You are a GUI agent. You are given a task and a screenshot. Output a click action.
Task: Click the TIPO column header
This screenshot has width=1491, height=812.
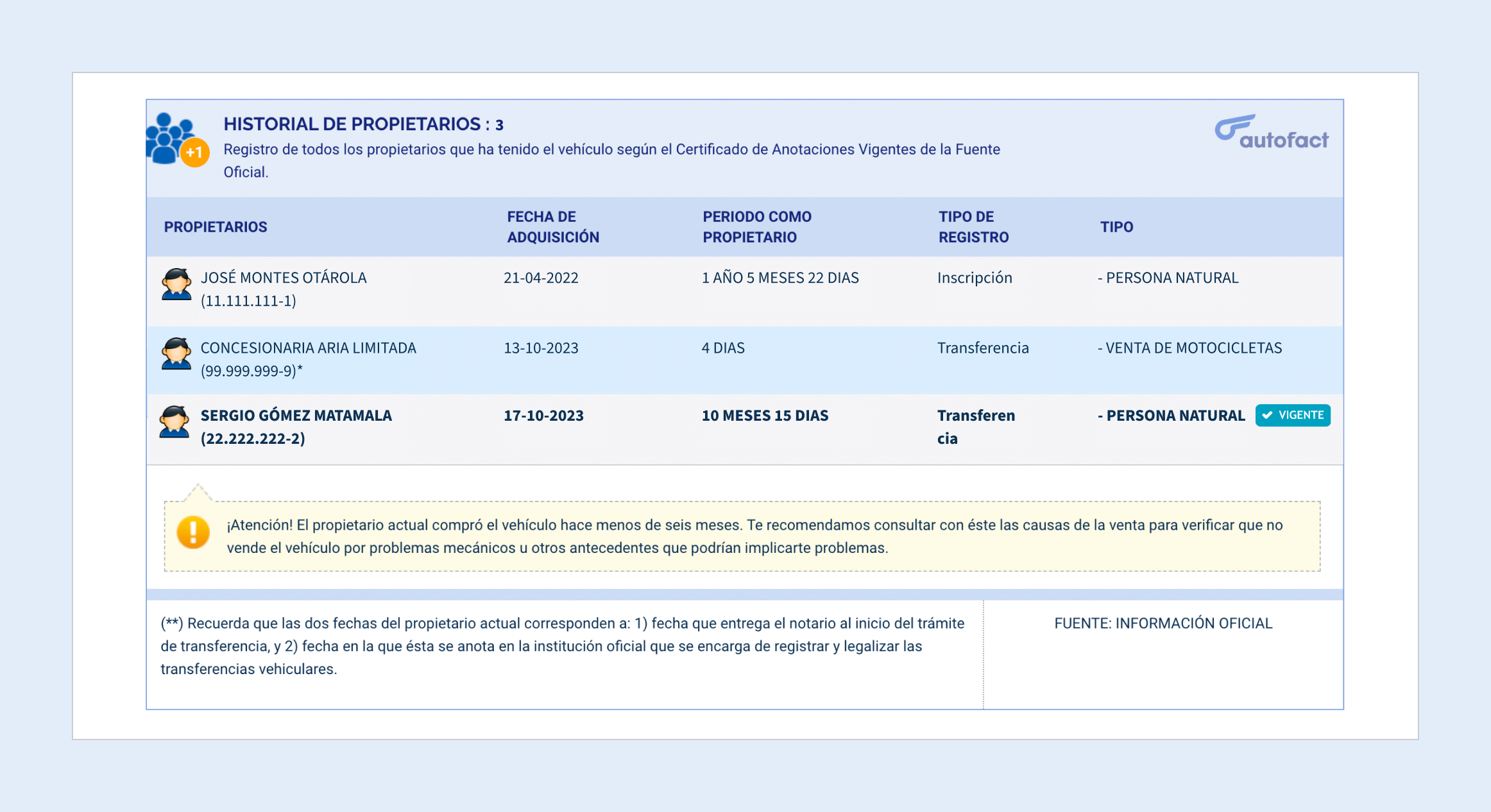(x=1116, y=227)
